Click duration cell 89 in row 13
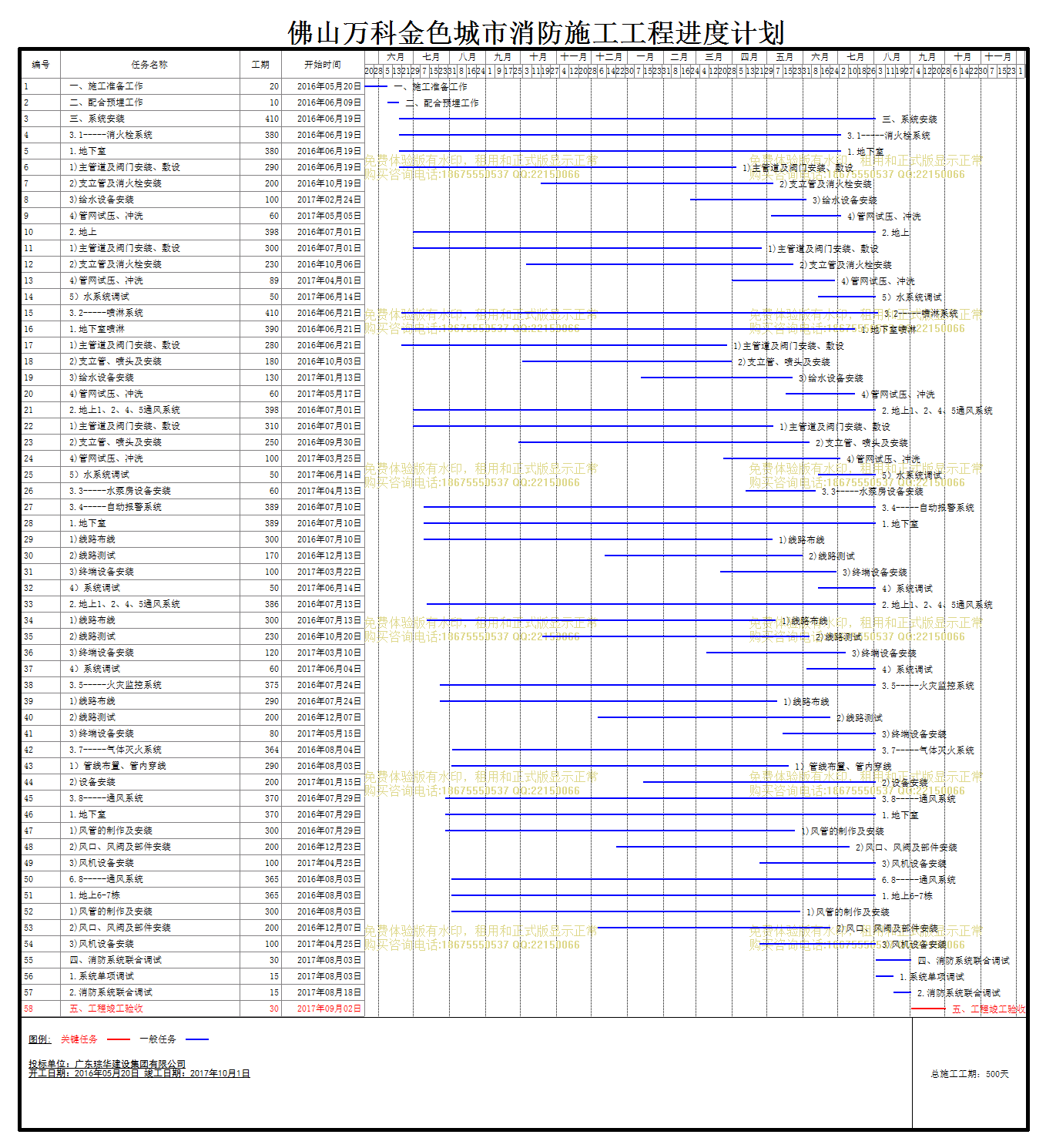Screen dimensions: 1046x1148 (x=260, y=280)
